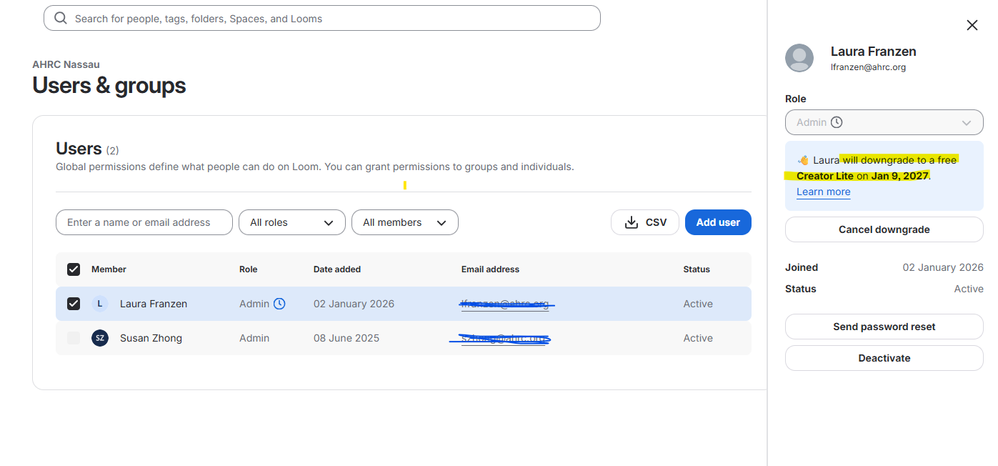Click the download icon on CSV button
The image size is (998, 466).
click(x=631, y=222)
